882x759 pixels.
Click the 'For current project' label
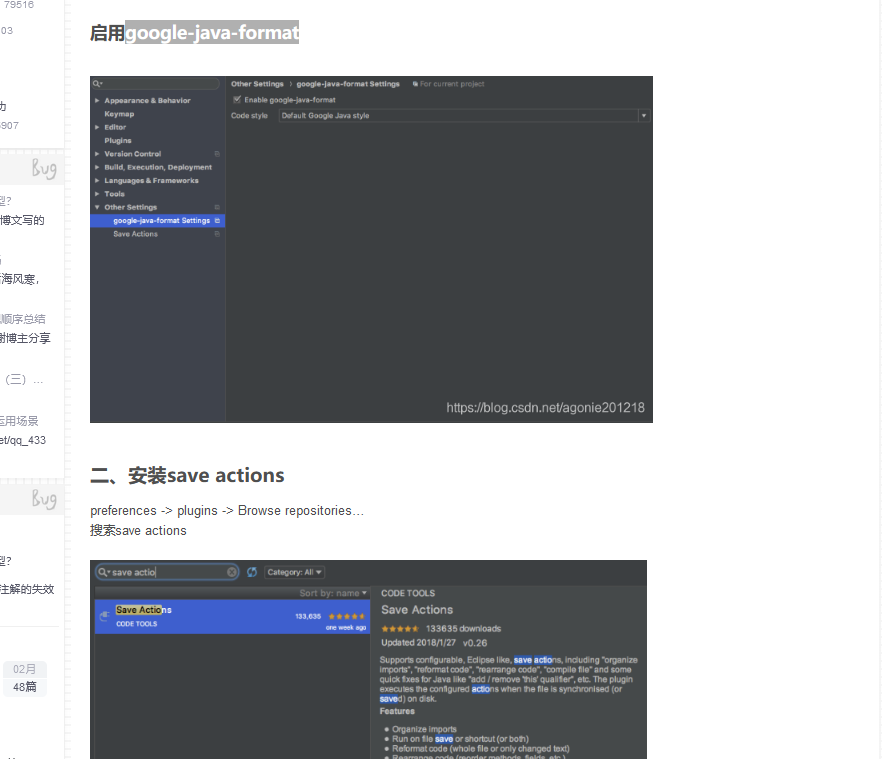[x=452, y=84]
